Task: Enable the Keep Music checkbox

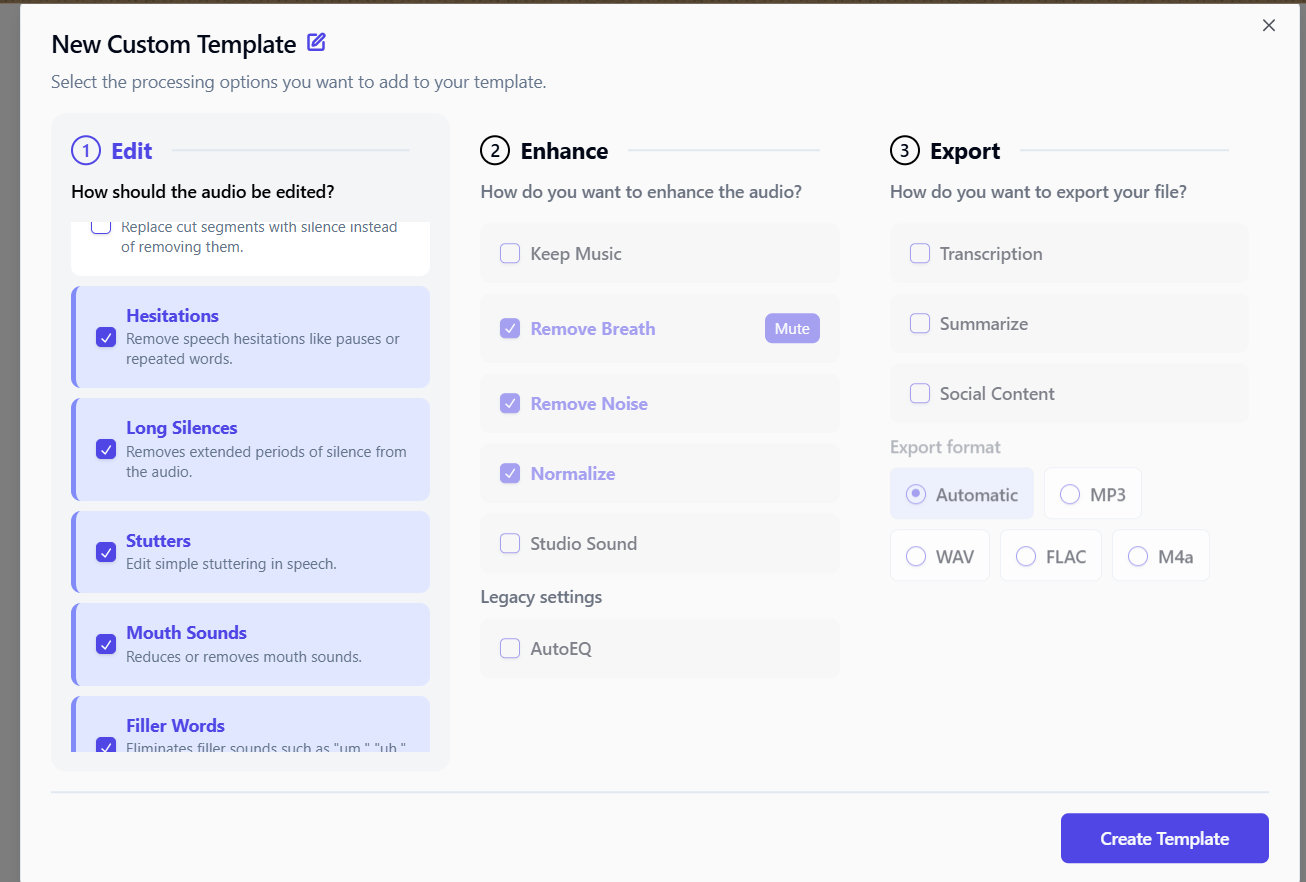Action: (510, 254)
